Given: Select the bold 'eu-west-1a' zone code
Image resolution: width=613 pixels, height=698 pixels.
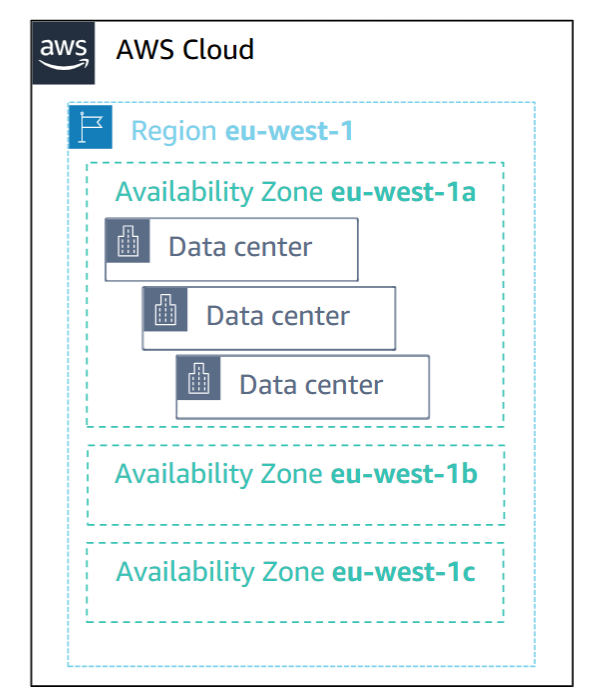Looking at the screenshot, I should [x=403, y=192].
